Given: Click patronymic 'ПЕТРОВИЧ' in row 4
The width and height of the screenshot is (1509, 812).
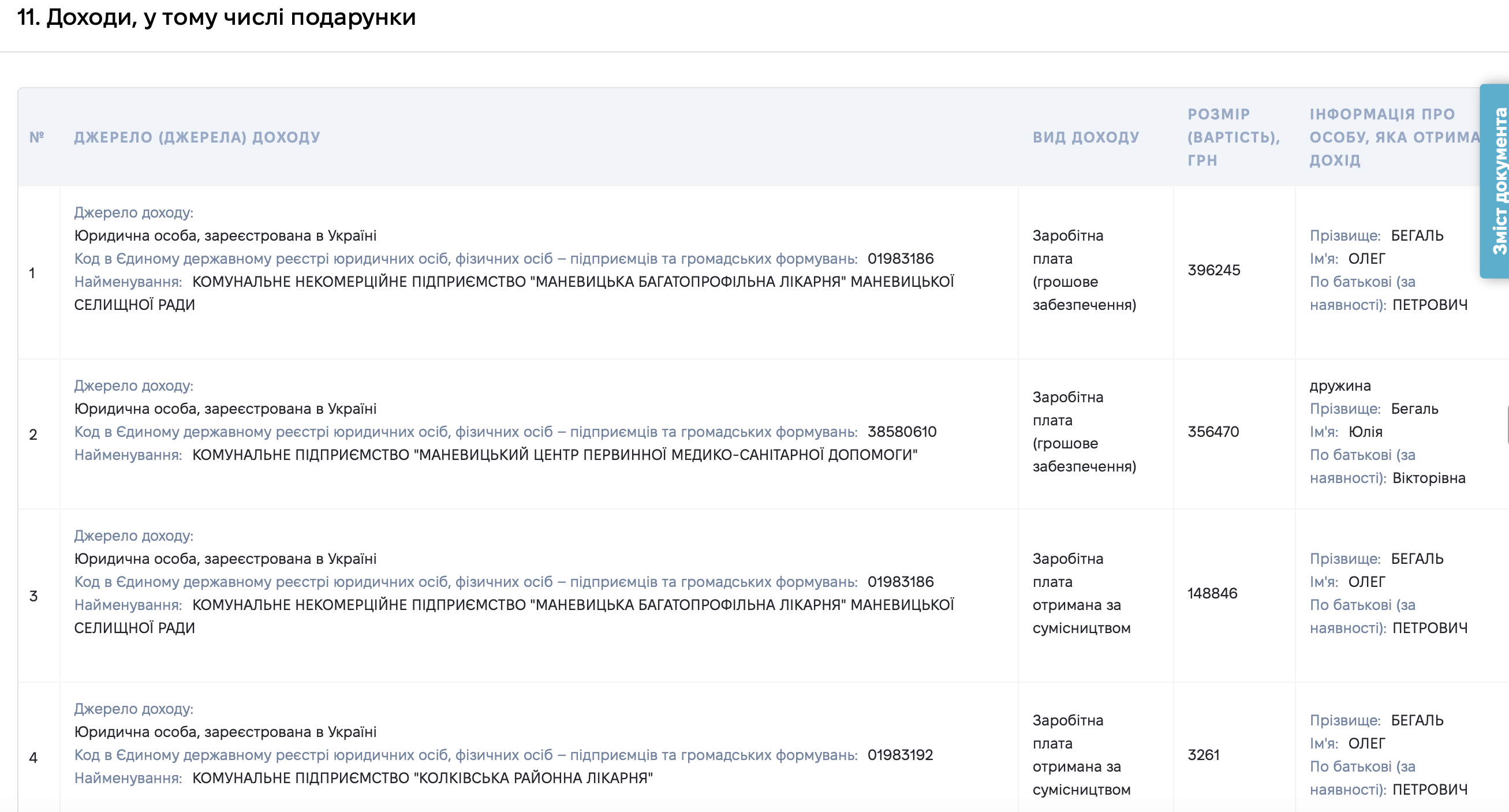Looking at the screenshot, I should tap(1430, 789).
